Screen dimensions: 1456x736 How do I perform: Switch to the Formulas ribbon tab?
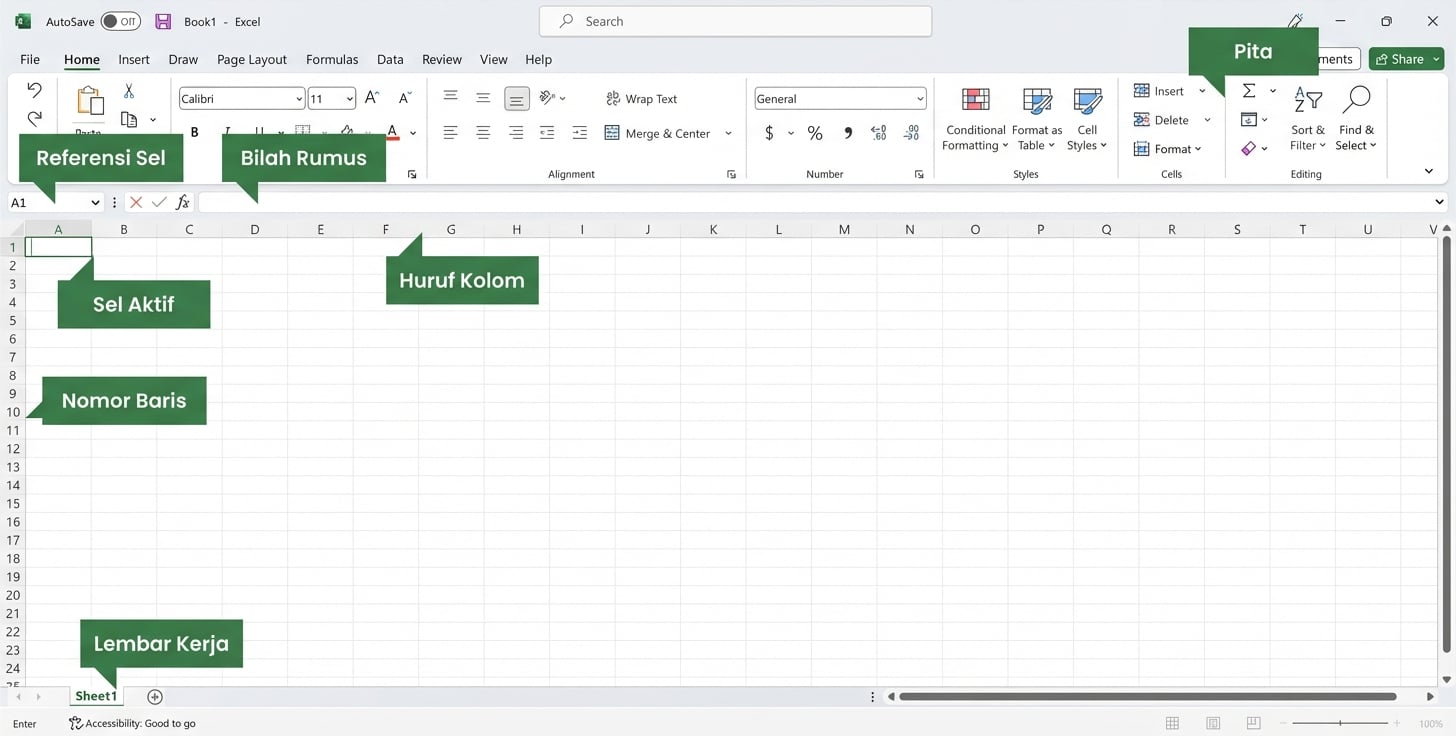(332, 59)
